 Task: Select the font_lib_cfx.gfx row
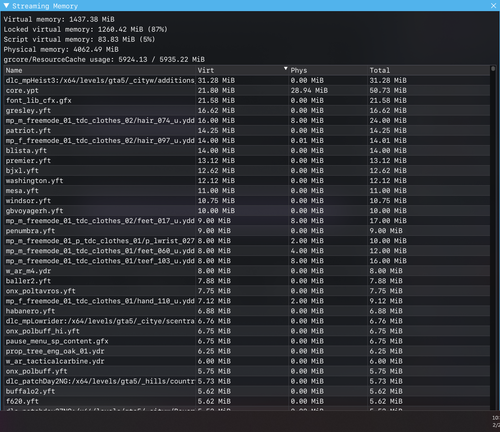pos(247,100)
